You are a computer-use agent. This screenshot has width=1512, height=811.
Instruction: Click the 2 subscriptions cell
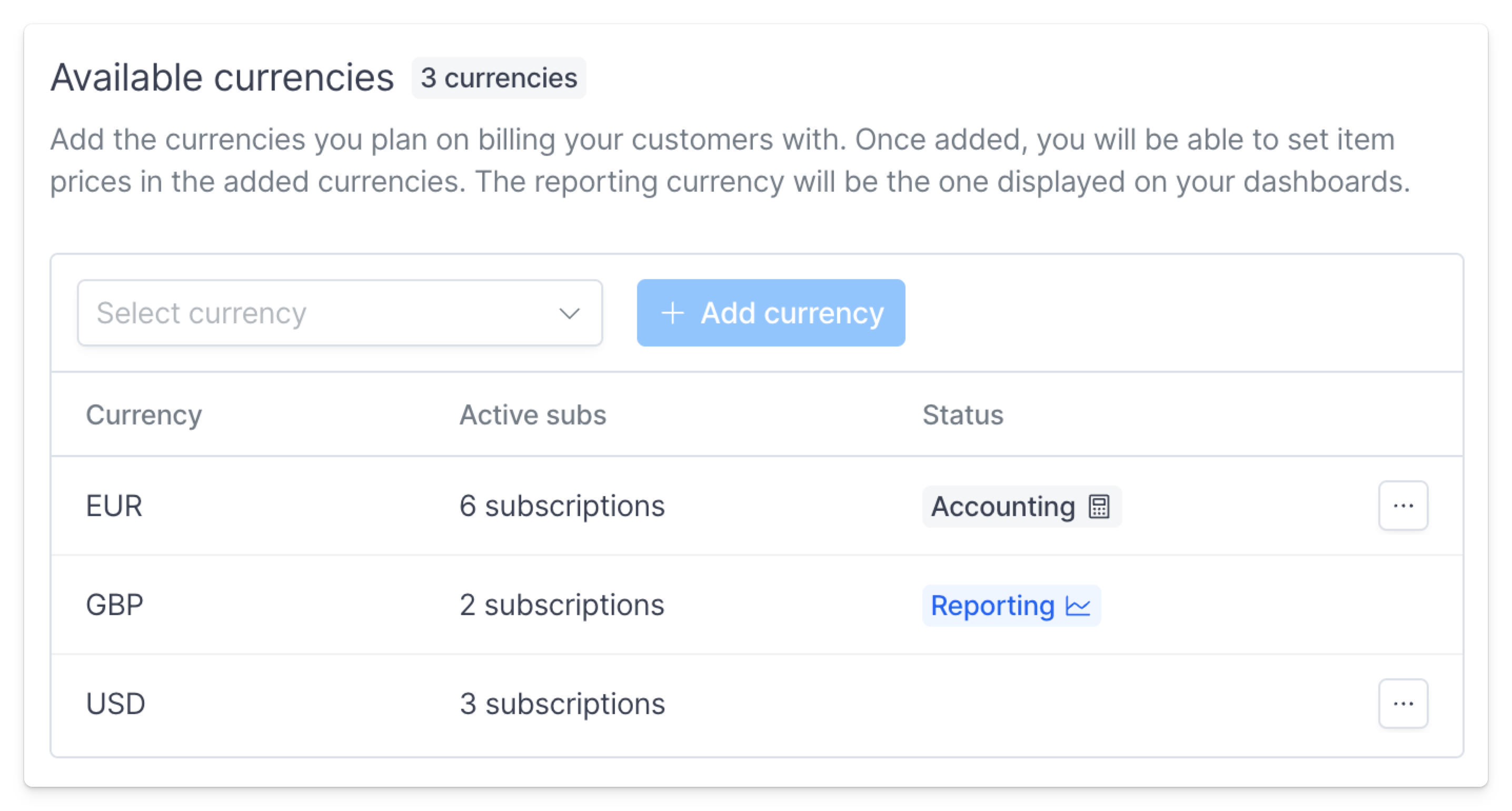click(x=562, y=606)
